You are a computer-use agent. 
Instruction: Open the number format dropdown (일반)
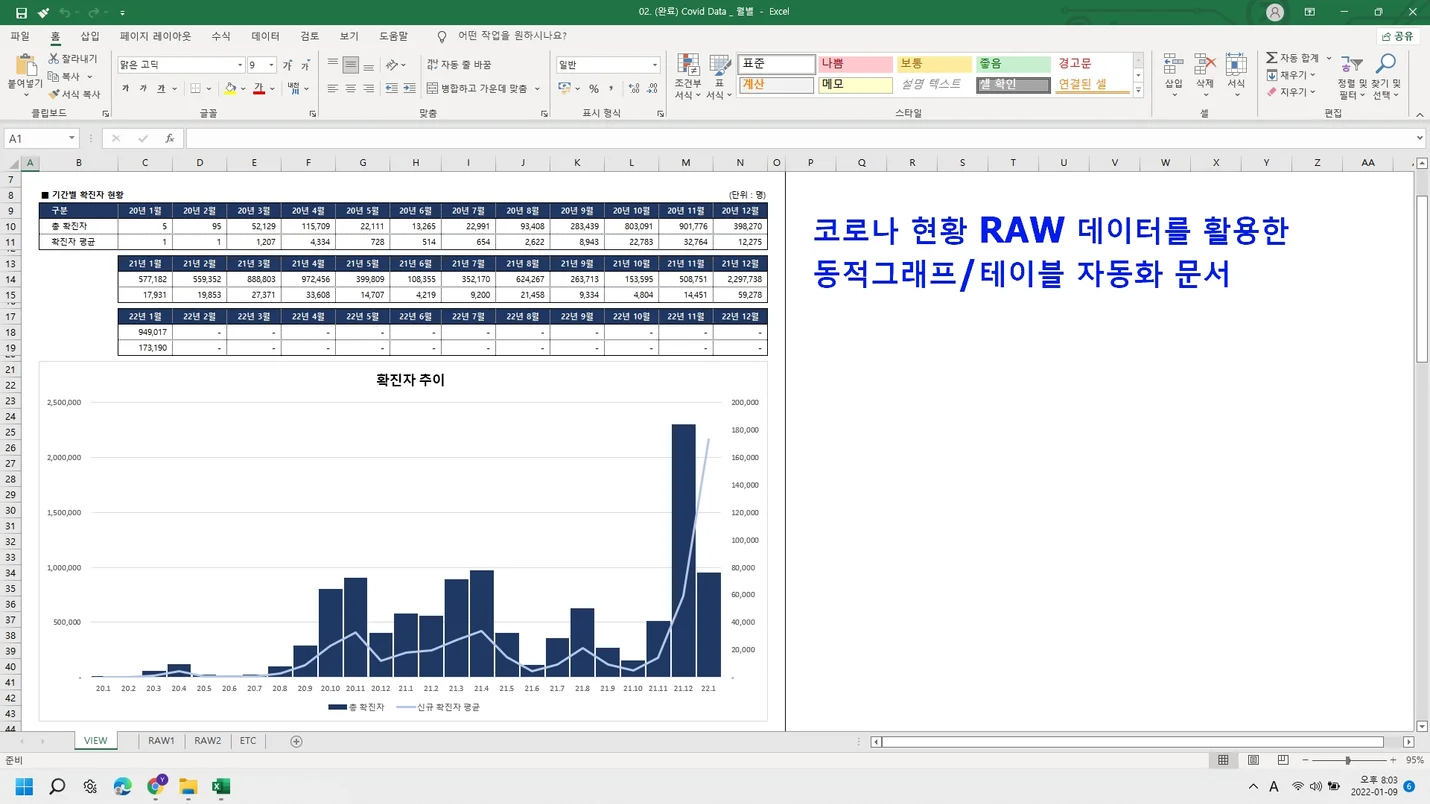tap(655, 65)
